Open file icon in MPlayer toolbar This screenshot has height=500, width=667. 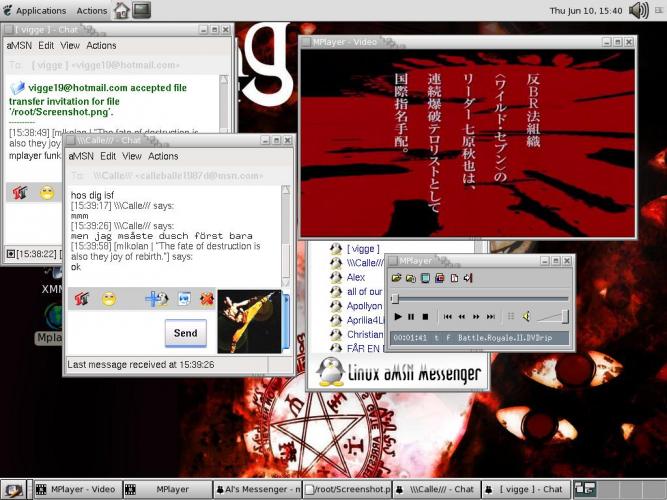pyautogui.click(x=397, y=277)
